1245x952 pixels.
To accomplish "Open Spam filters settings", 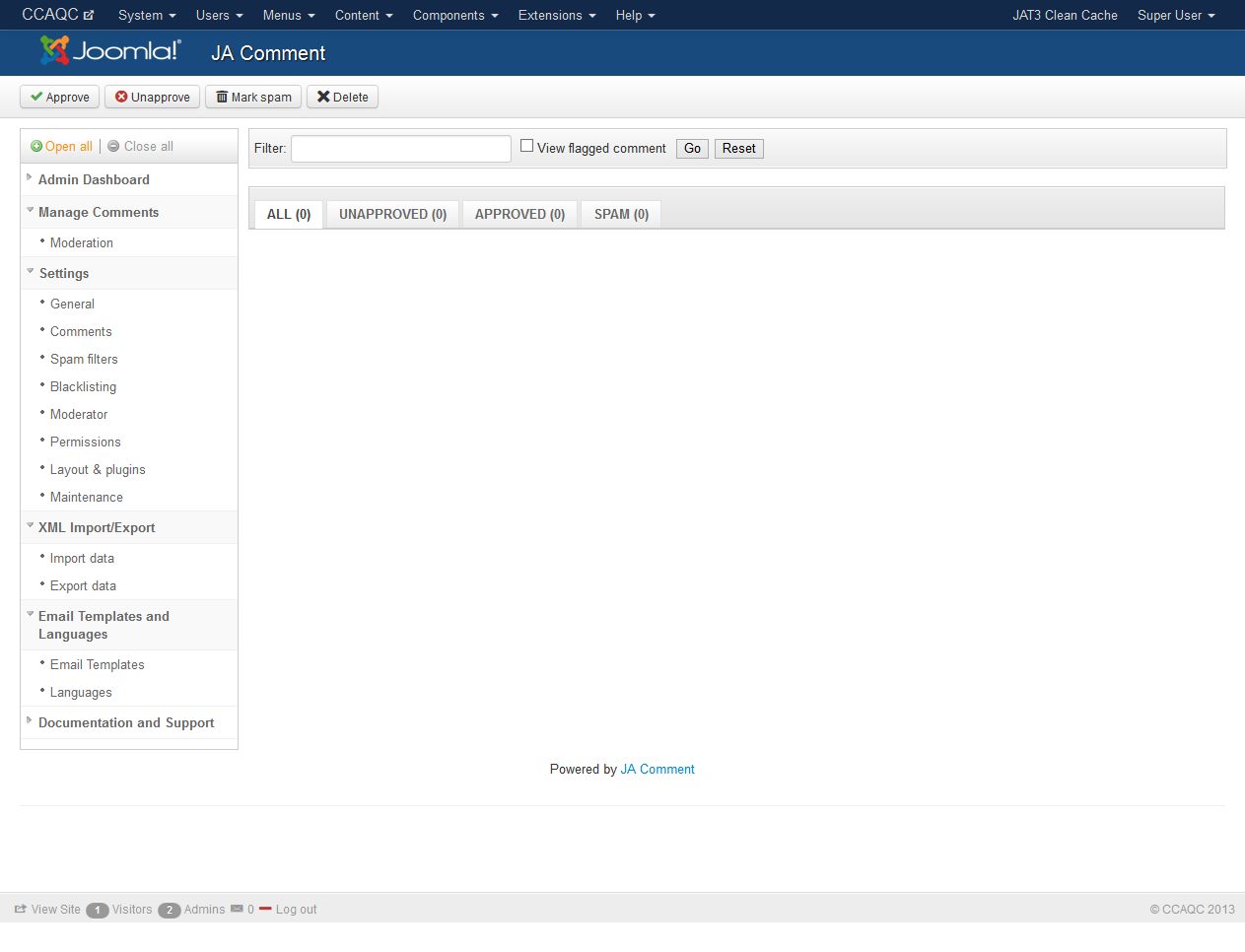I will point(84,359).
